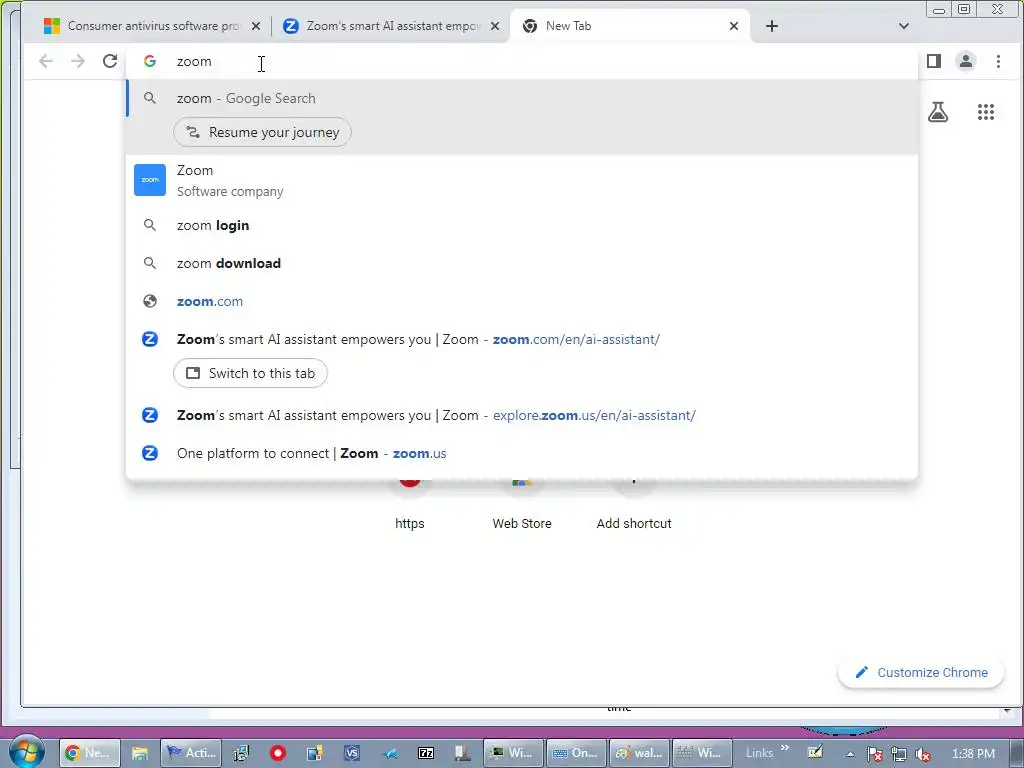The image size is (1024, 768).
Task: Open zoom.com/en/ai-assistant/ suggestion
Action: pyautogui.click(x=522, y=340)
